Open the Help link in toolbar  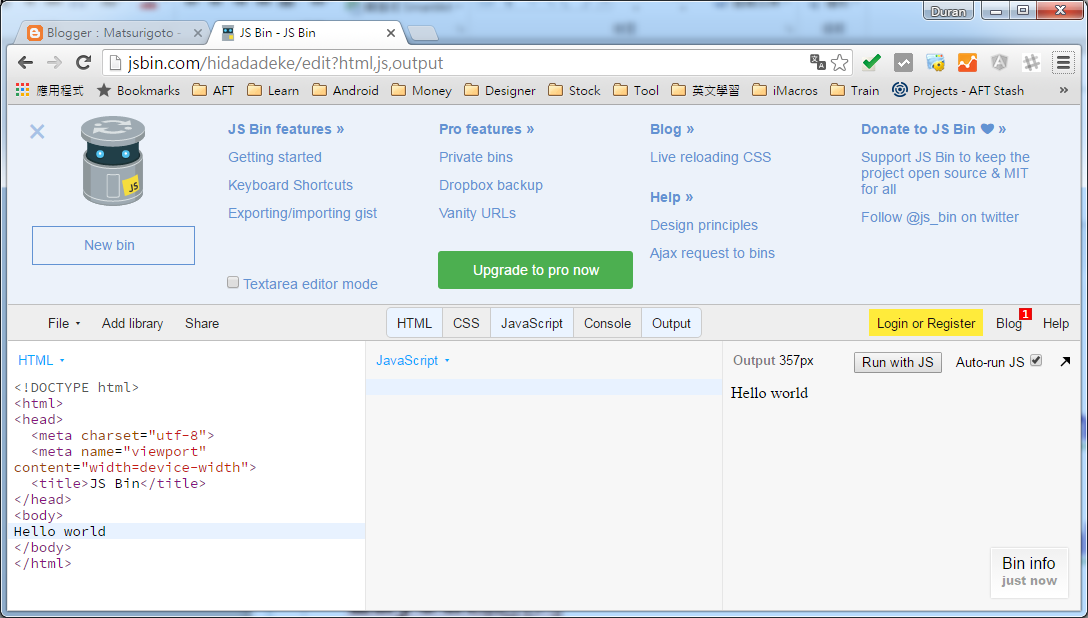click(x=1055, y=323)
